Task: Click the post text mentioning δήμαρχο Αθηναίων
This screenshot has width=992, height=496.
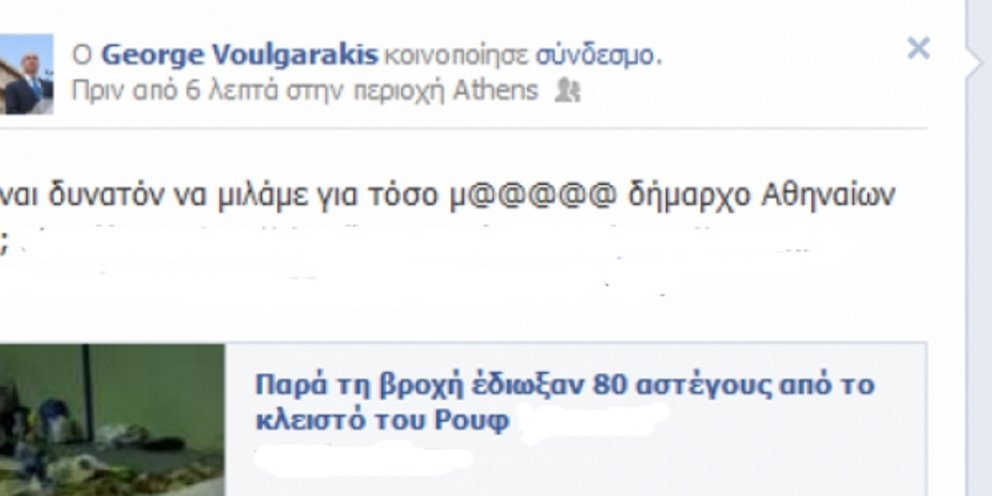Action: point(448,196)
